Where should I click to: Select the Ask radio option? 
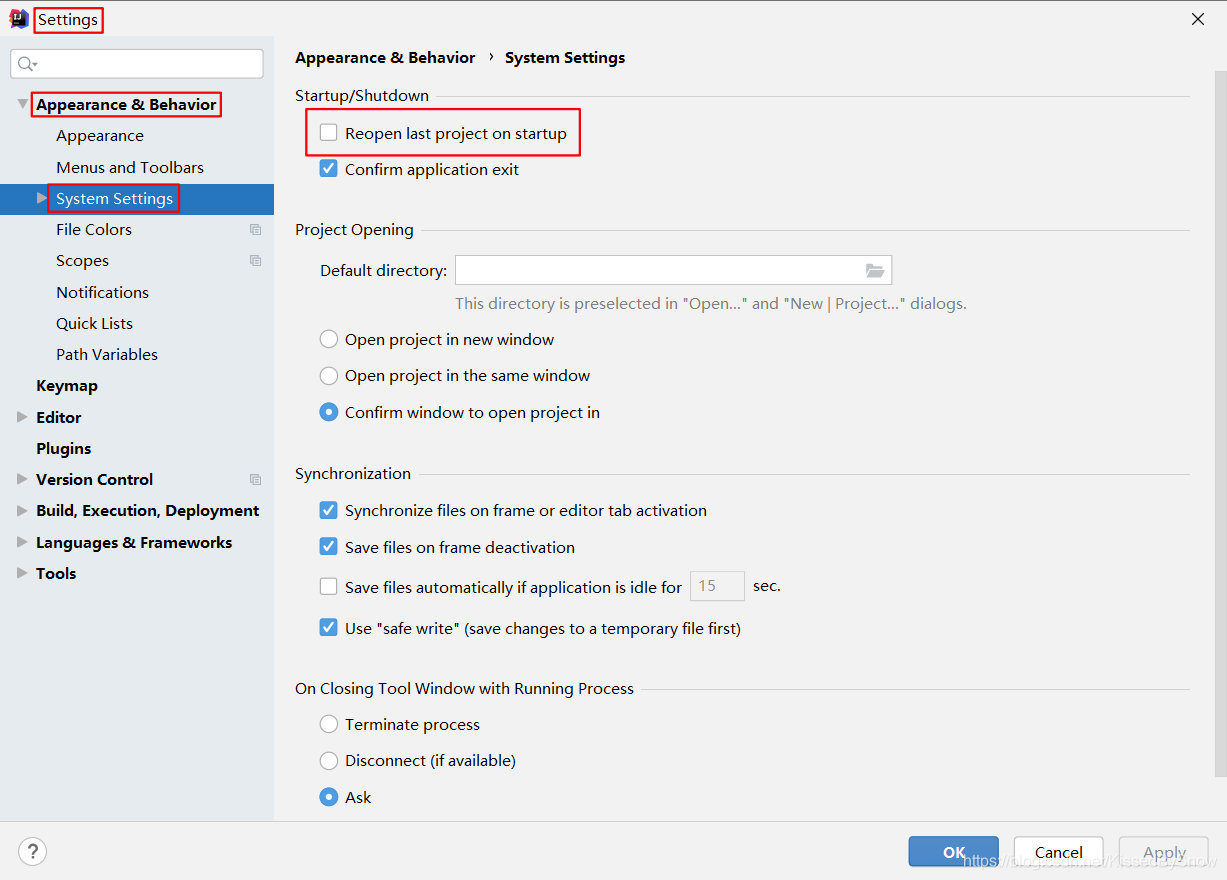[x=329, y=797]
